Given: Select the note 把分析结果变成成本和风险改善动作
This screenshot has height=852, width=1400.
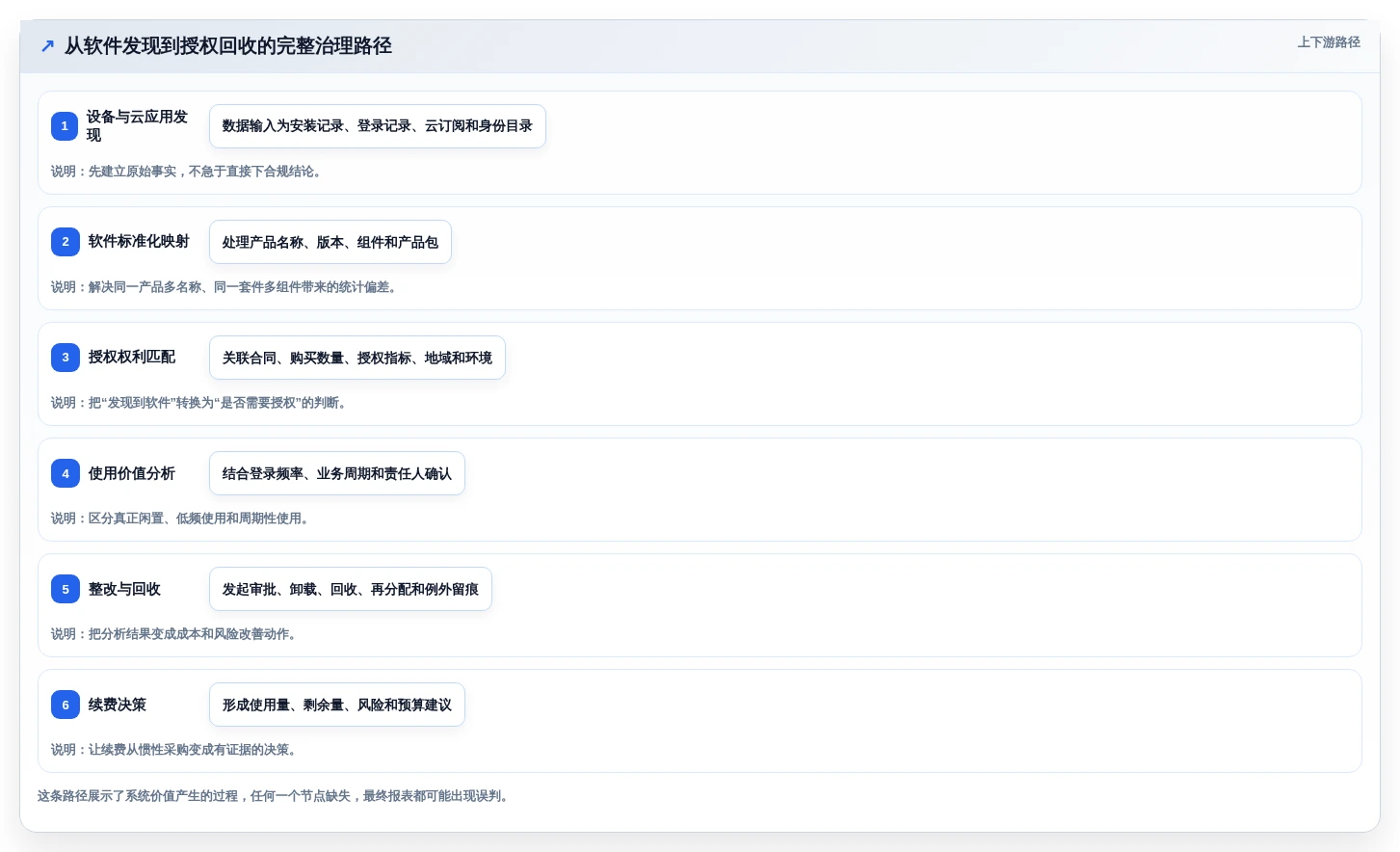Looking at the screenshot, I should pyautogui.click(x=174, y=634).
